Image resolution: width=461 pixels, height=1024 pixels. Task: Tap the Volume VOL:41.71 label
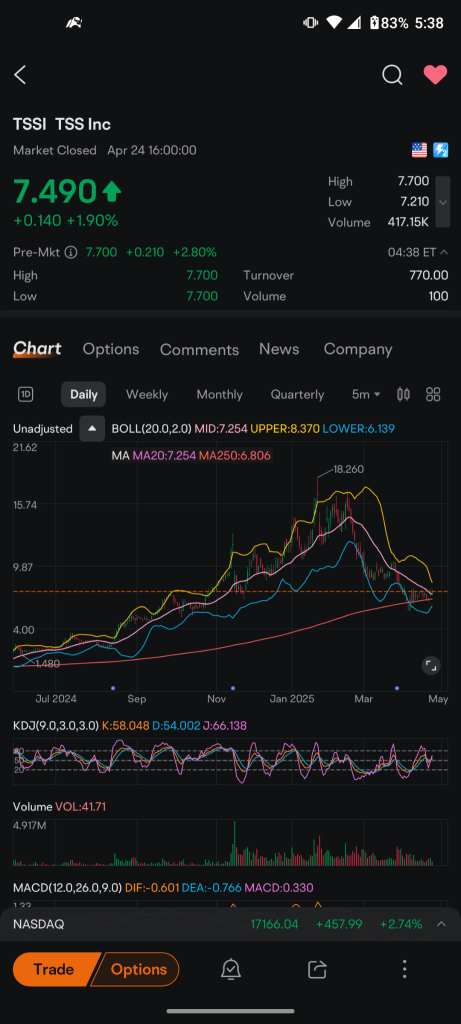59,807
